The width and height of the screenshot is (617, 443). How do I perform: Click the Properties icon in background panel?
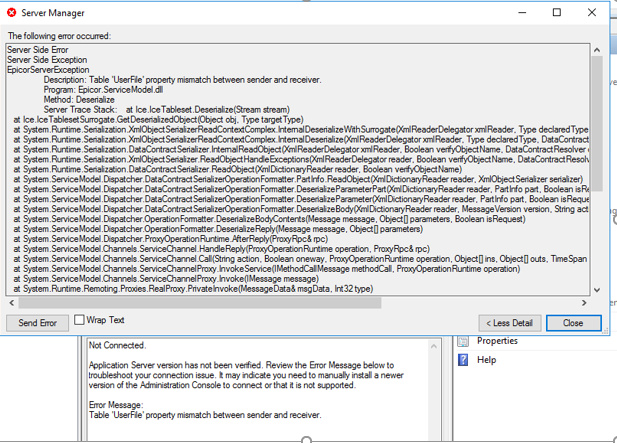[463, 341]
